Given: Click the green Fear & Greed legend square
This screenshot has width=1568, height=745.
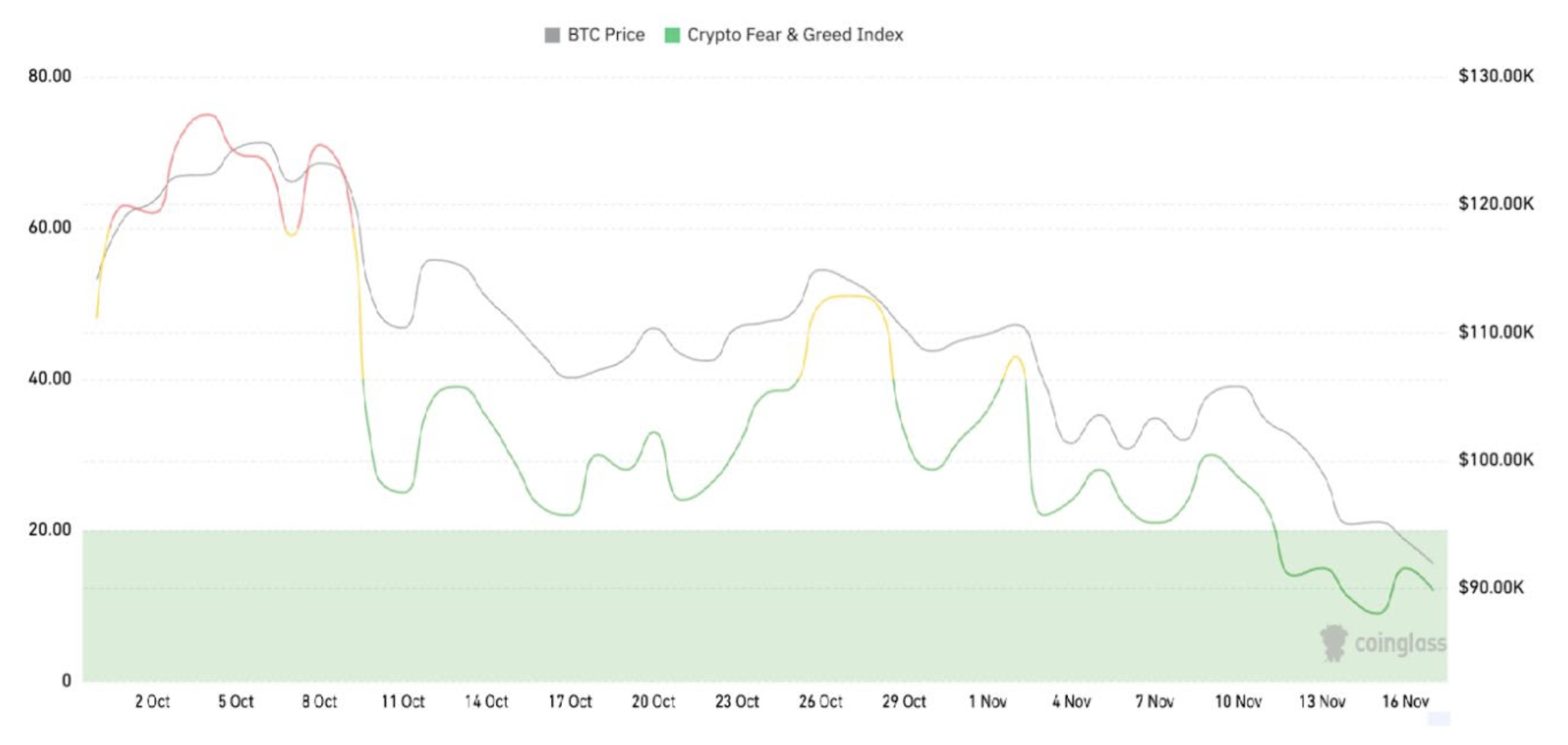Looking at the screenshot, I should point(672,35).
